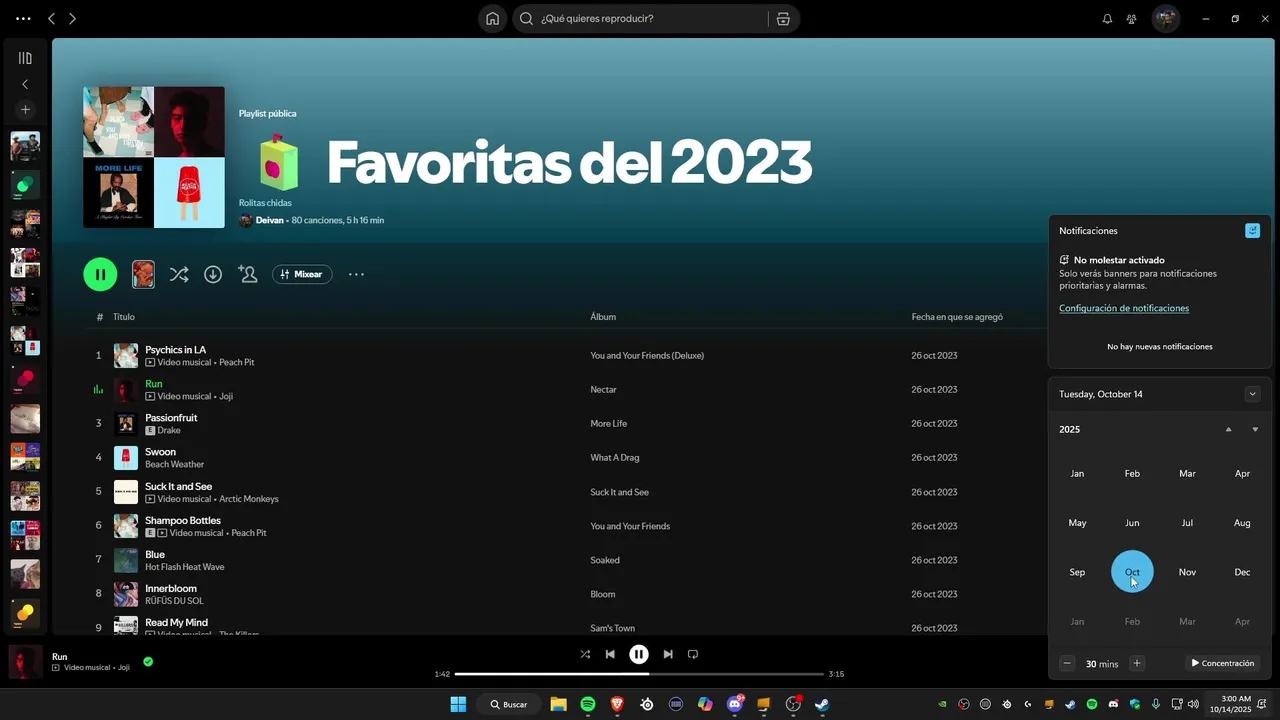Image resolution: width=1280 pixels, height=720 pixels.
Task: Go to next year with down arrow
Action: tap(1255, 429)
